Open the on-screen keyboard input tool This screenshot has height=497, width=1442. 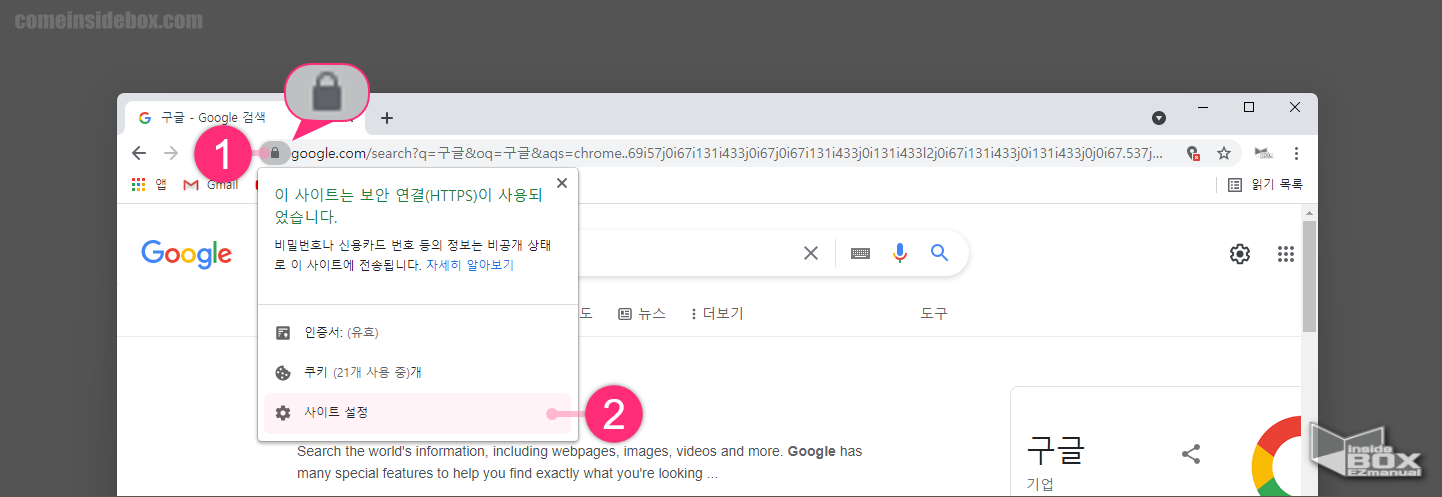[860, 253]
